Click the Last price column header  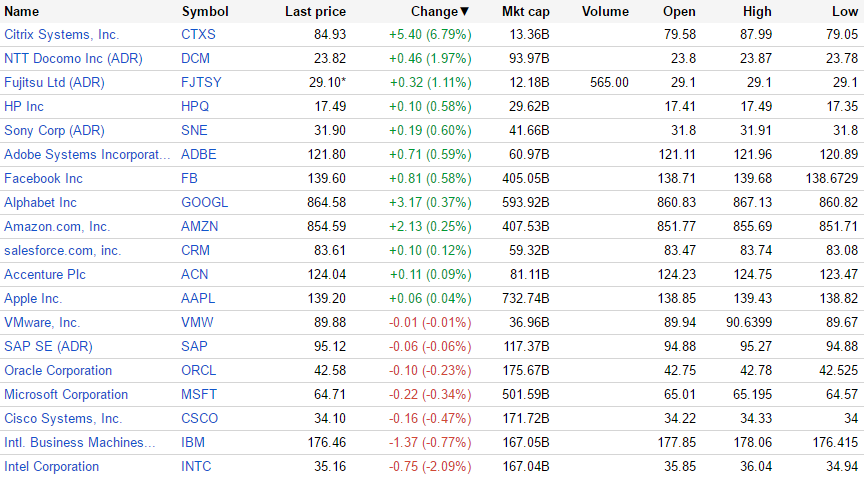tap(315, 12)
